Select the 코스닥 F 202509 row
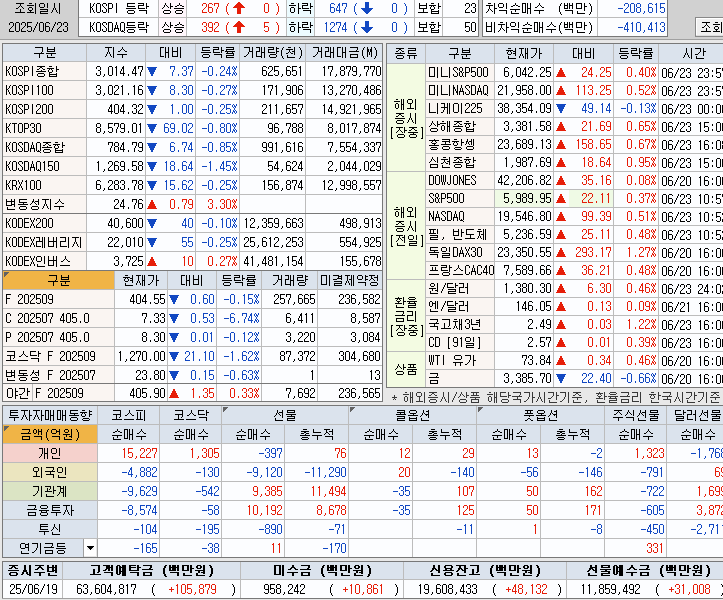The image size is (723, 600). pyautogui.click(x=193, y=356)
